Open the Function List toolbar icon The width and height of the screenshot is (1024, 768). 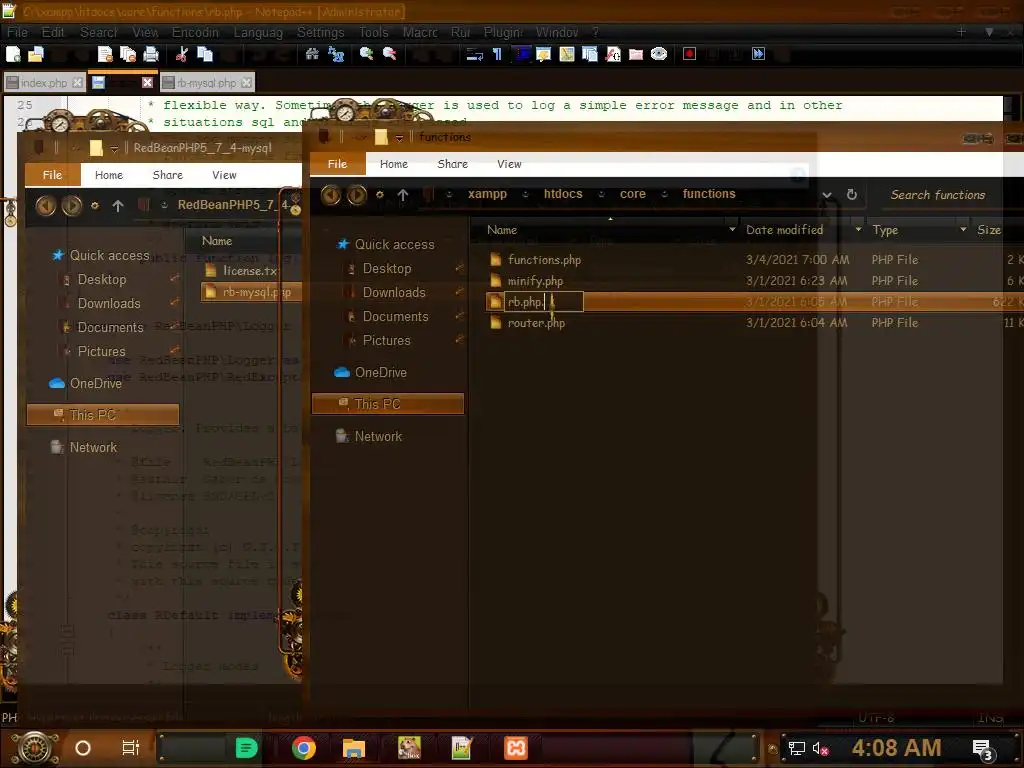click(613, 54)
